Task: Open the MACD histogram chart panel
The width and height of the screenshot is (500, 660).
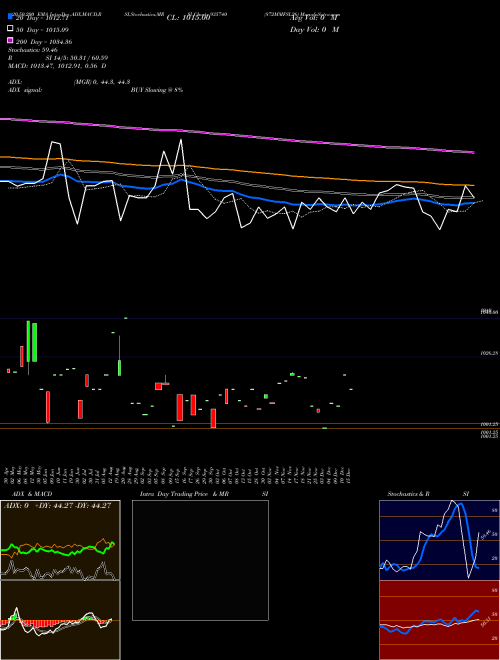Action: (x=60, y=620)
